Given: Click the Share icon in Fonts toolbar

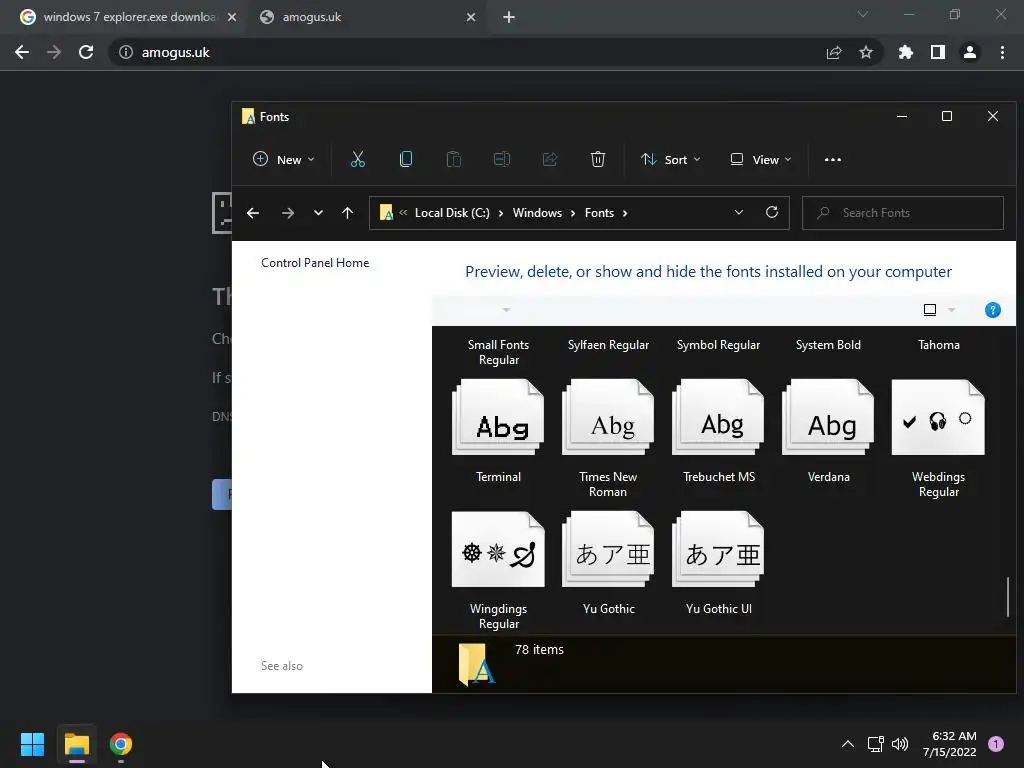Looking at the screenshot, I should pyautogui.click(x=550, y=159).
